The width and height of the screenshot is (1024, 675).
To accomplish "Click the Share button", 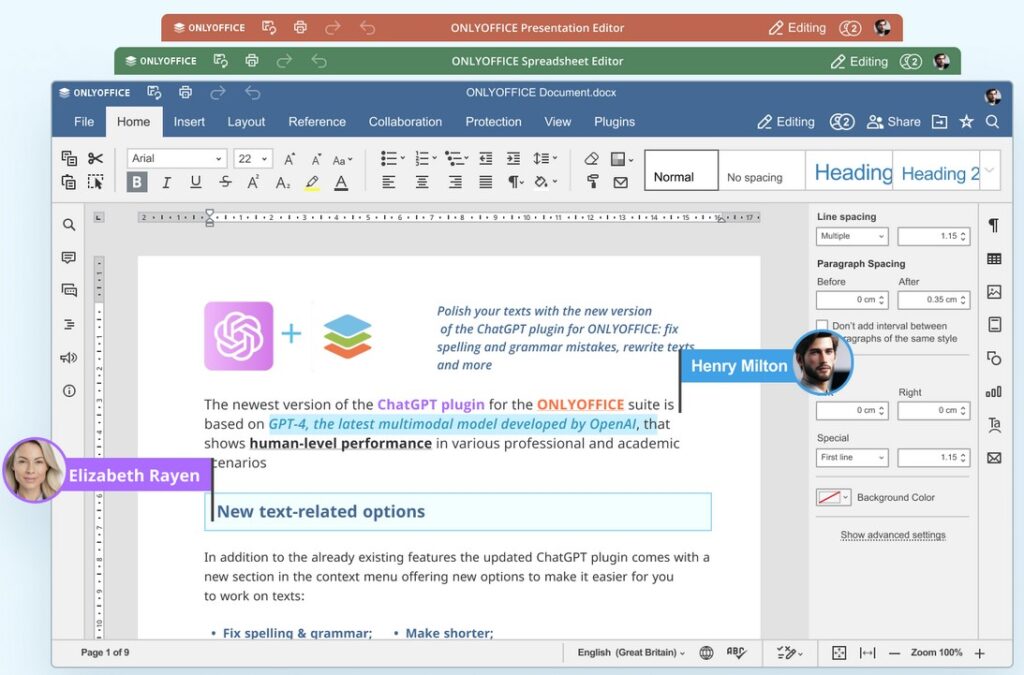I will (893, 122).
